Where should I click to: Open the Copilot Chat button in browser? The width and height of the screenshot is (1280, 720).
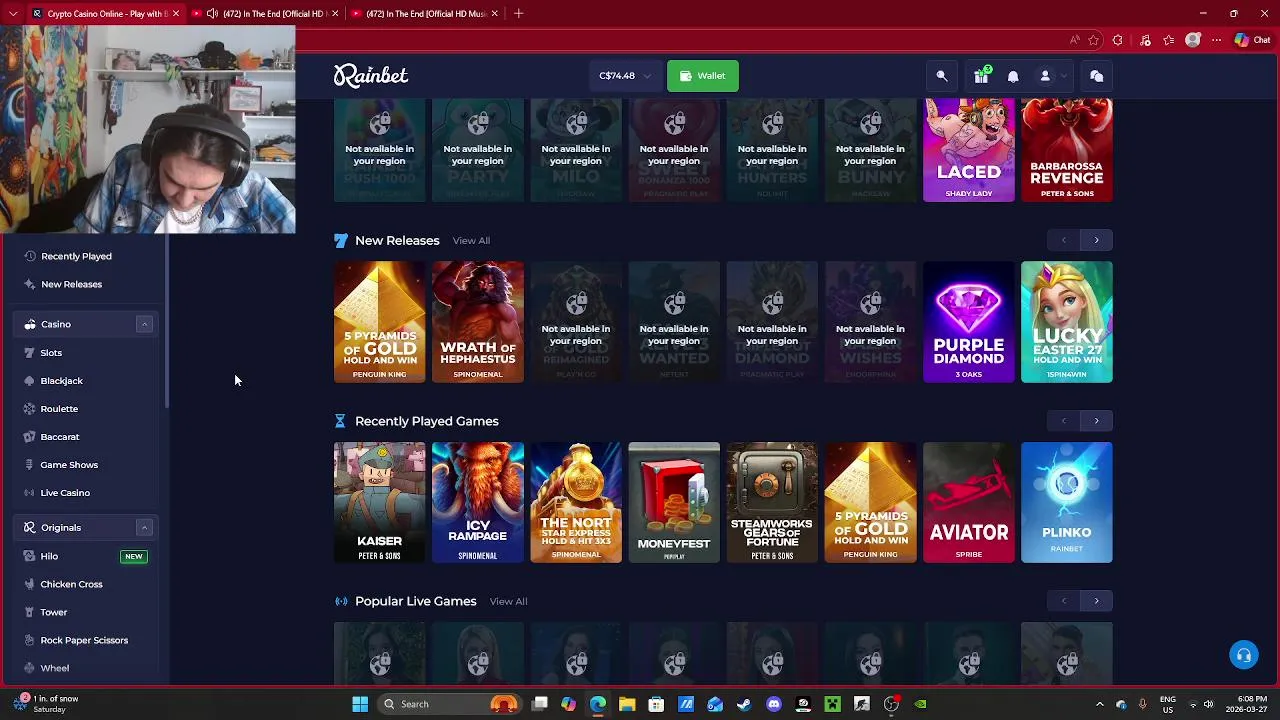[x=1252, y=40]
